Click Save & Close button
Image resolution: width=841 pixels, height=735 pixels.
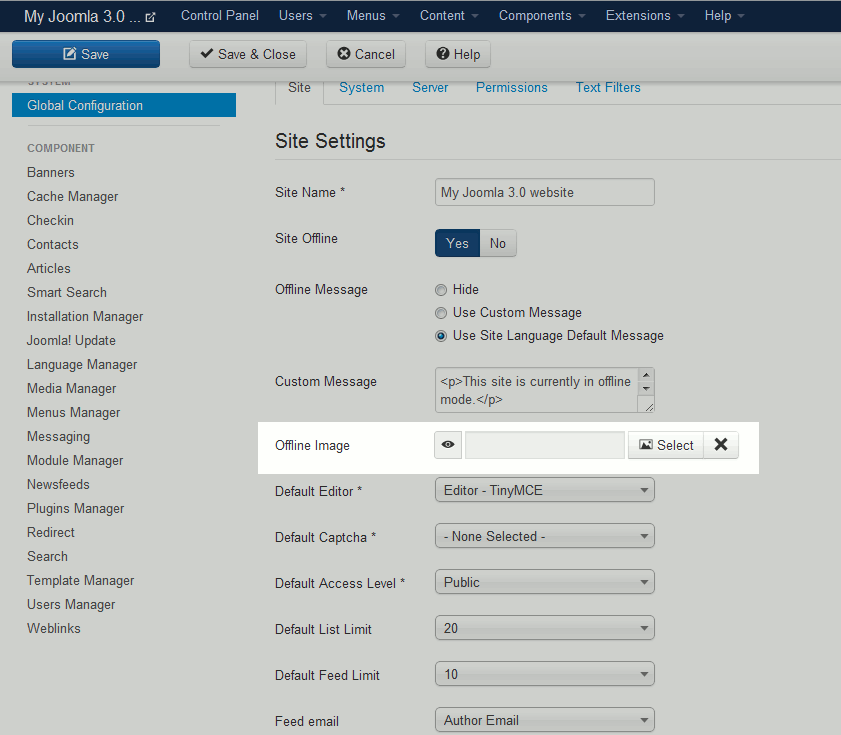coord(248,54)
